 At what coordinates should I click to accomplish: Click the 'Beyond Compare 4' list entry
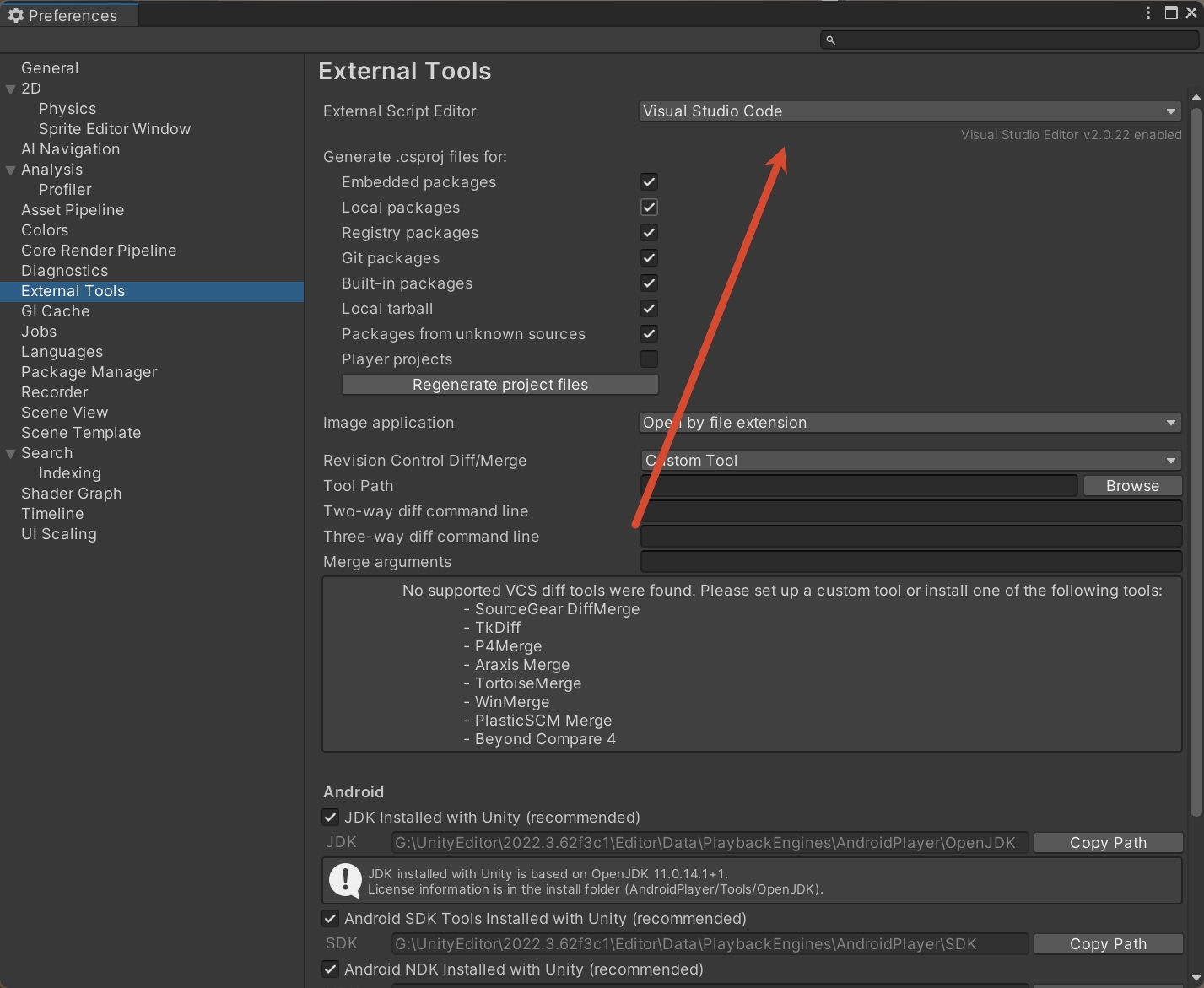545,739
